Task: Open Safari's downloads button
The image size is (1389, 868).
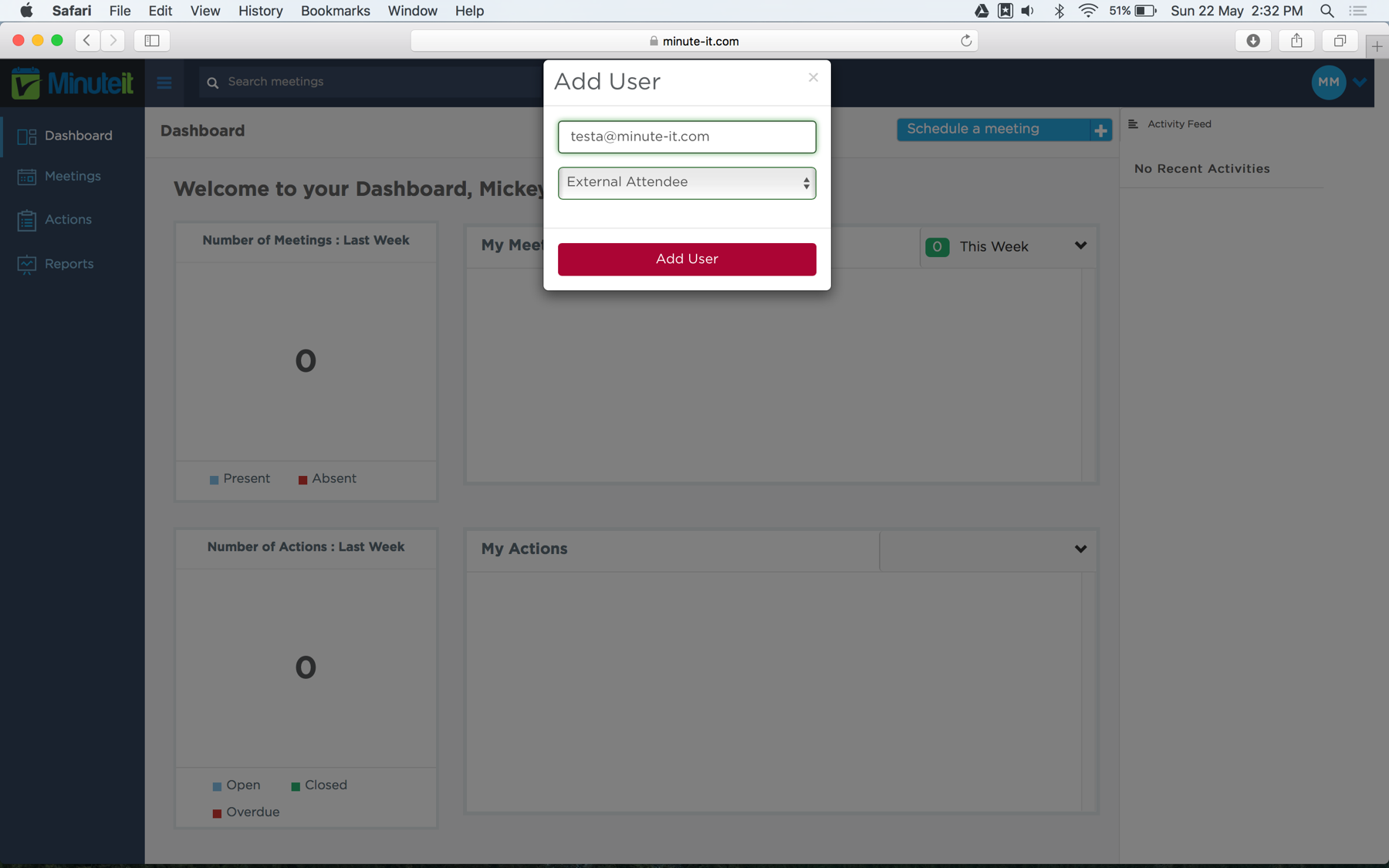Action: [x=1253, y=40]
